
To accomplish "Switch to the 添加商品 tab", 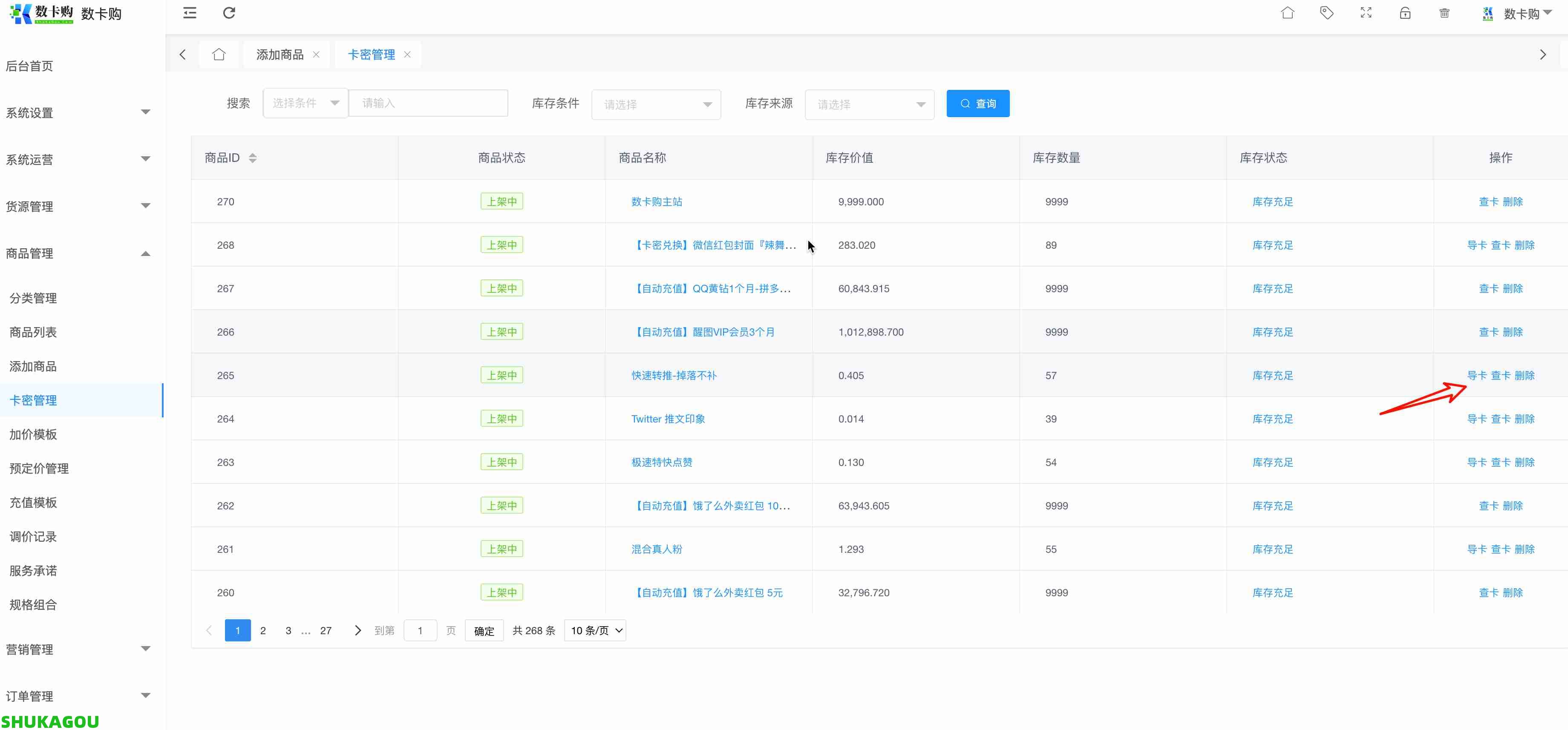I will pyautogui.click(x=280, y=54).
